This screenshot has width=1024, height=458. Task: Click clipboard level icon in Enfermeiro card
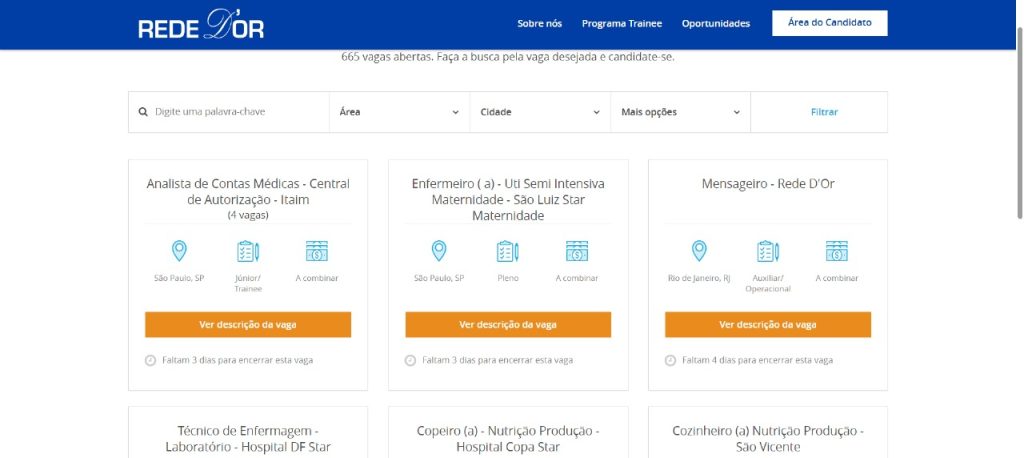coord(508,252)
